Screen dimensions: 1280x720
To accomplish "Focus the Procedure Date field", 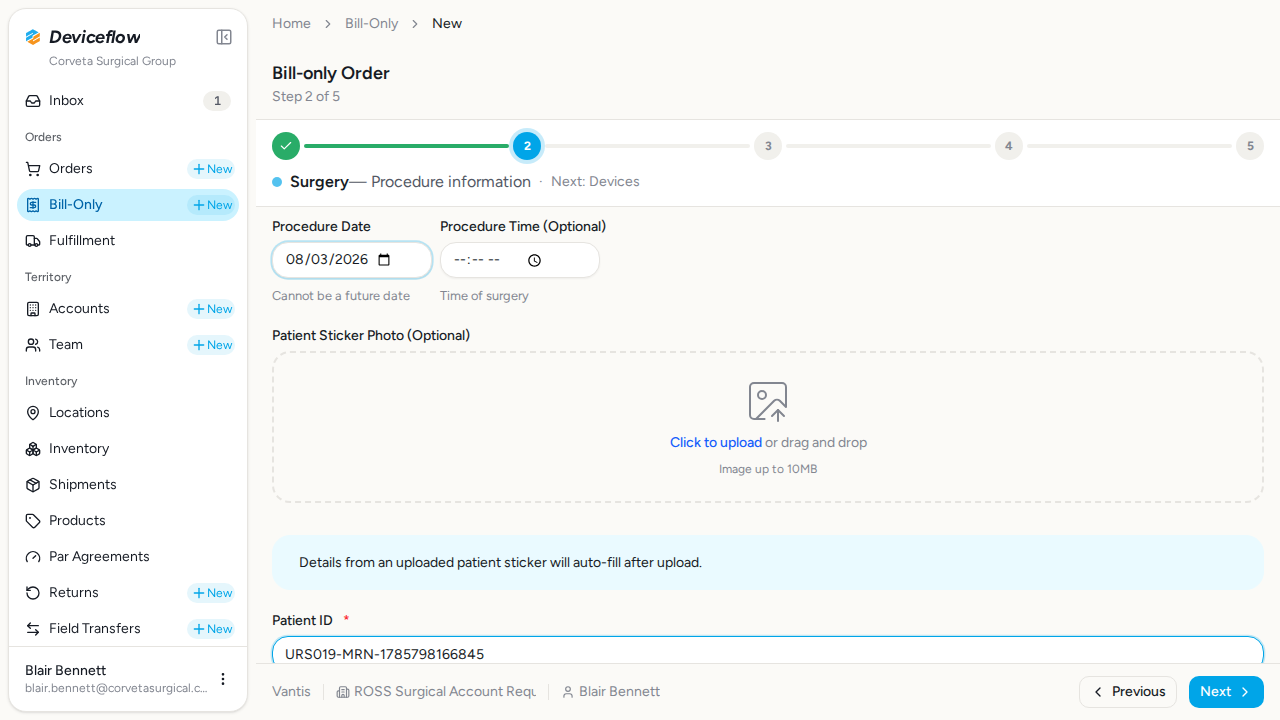I will (352, 260).
